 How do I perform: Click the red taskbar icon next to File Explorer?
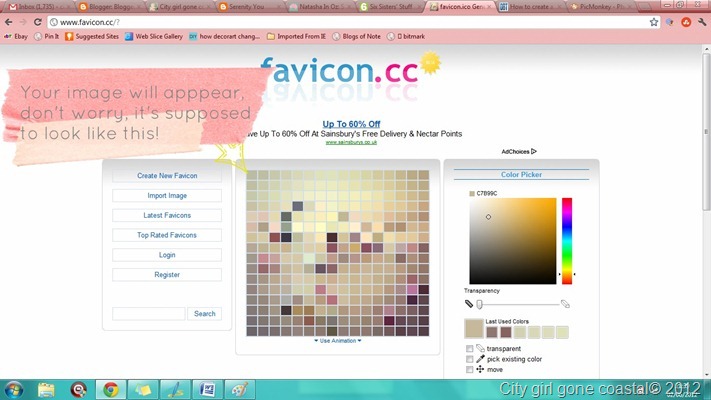coord(78,390)
